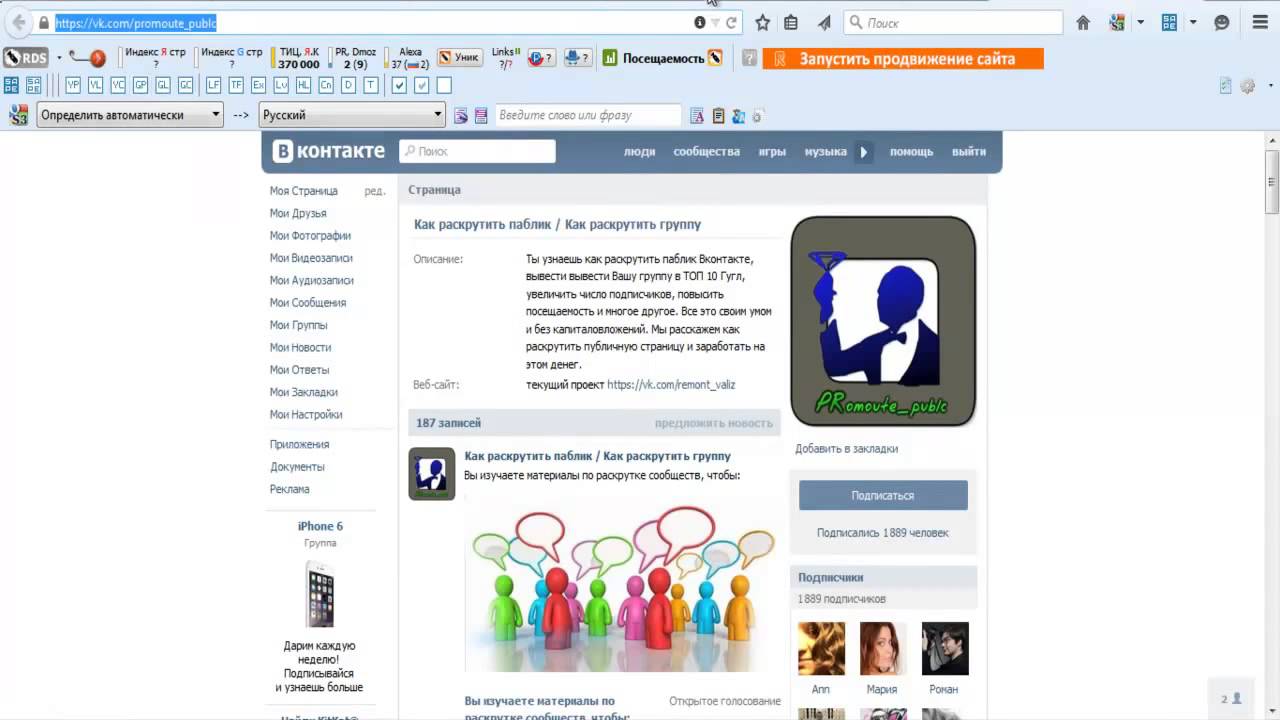Screen dimensions: 1280x720
Task: Click the RDS bar logo button
Action: [26, 58]
